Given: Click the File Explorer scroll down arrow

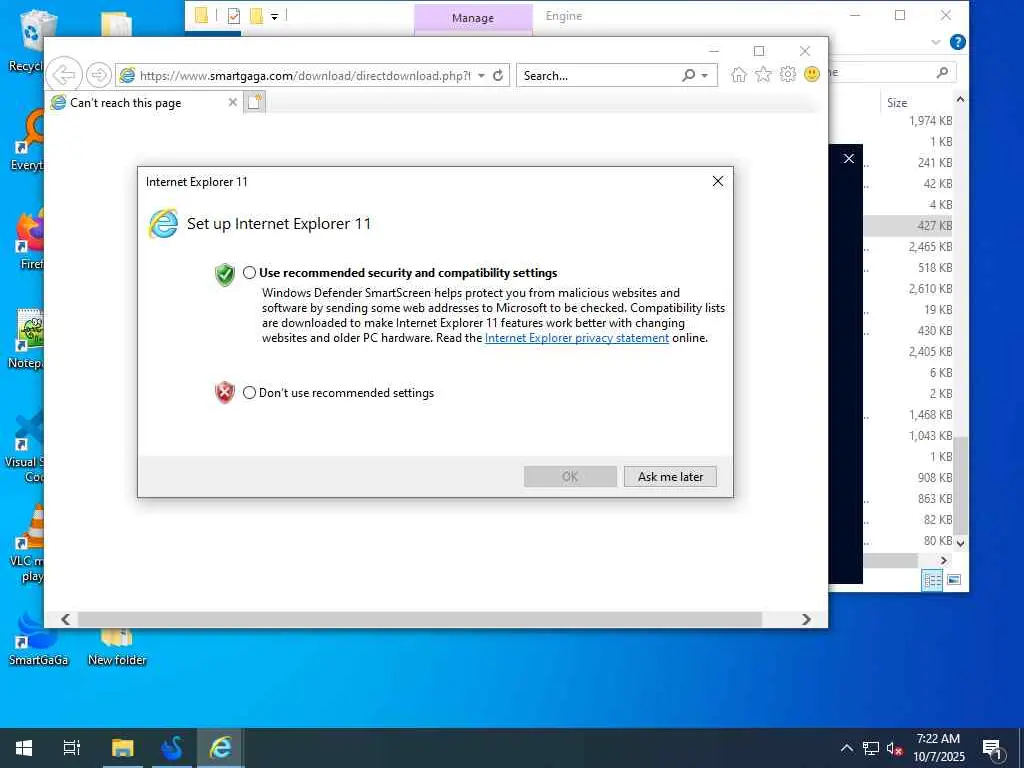Looking at the screenshot, I should point(960,543).
